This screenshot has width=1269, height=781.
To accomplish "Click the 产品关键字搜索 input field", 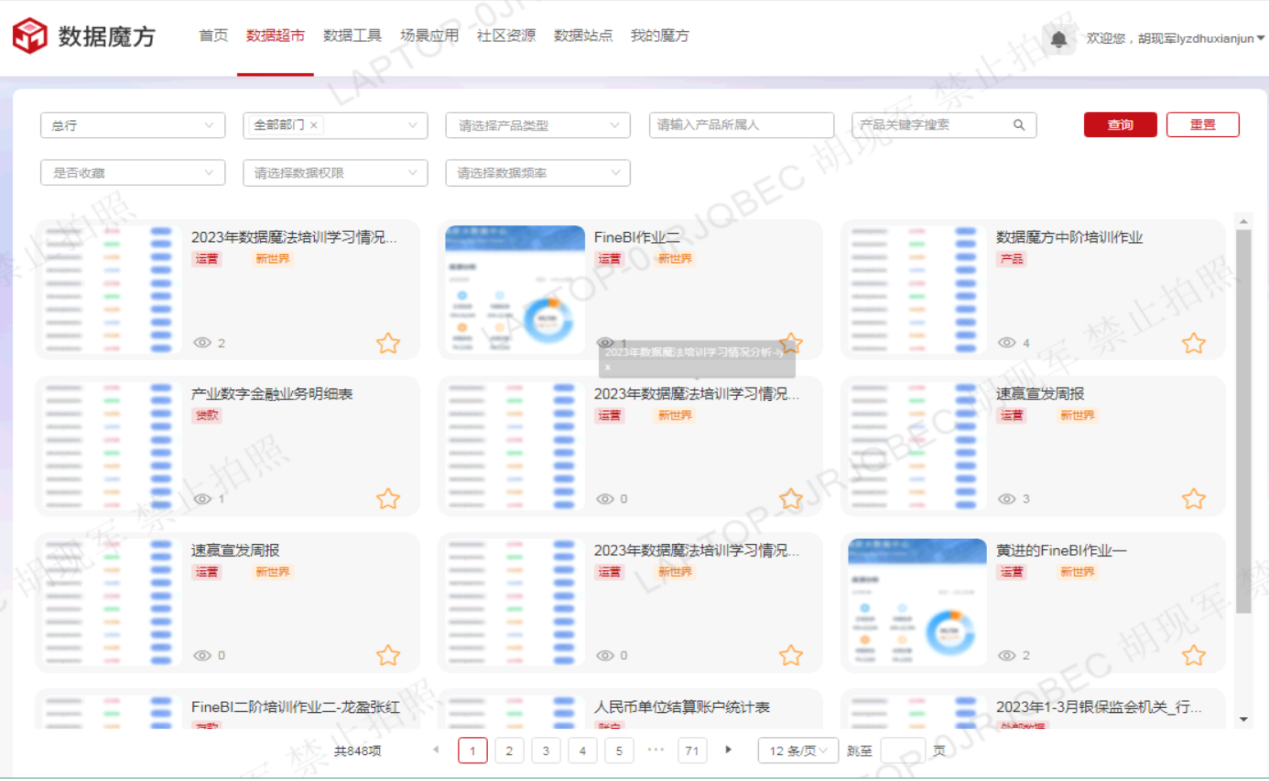I will coord(944,125).
